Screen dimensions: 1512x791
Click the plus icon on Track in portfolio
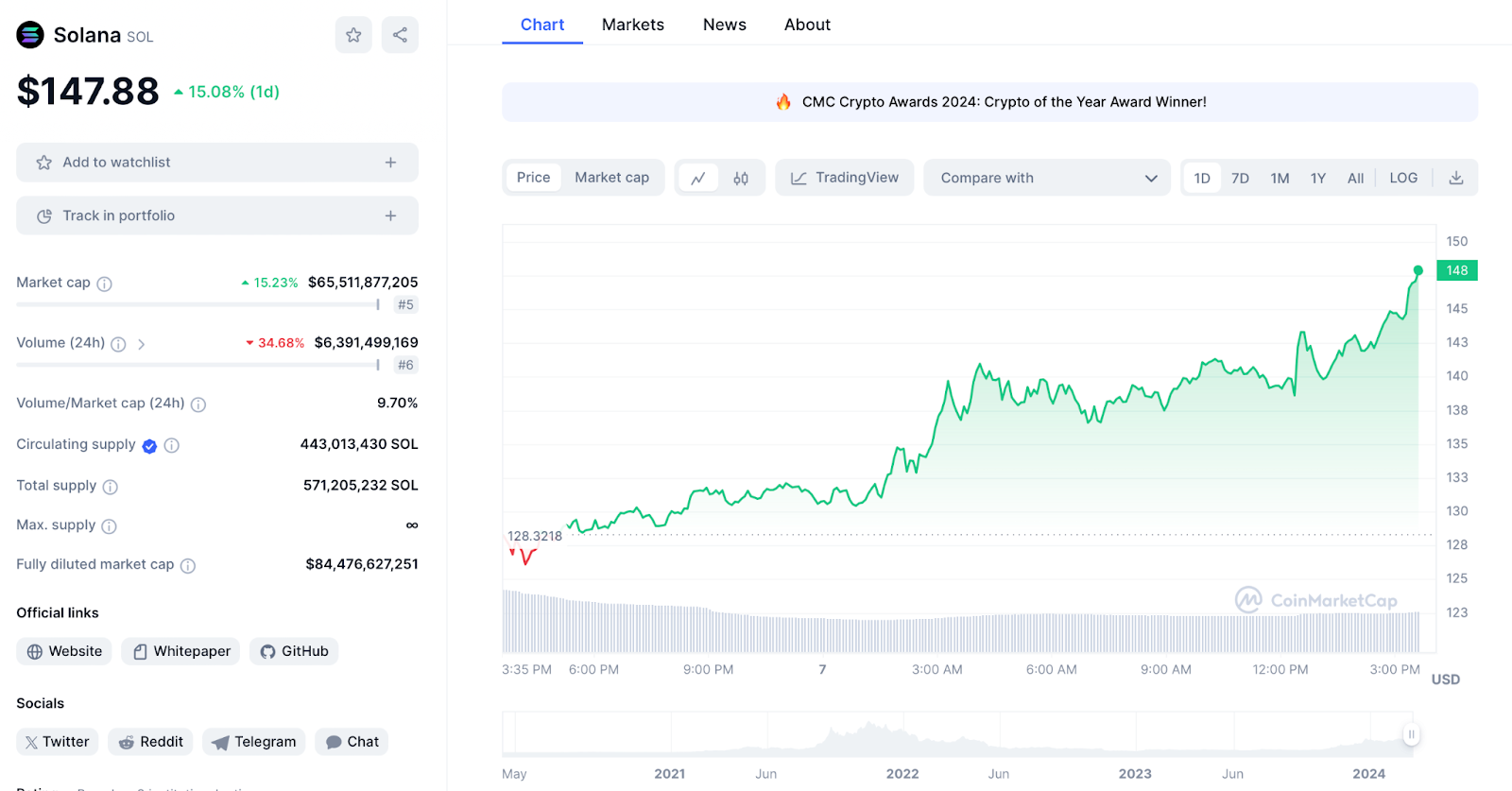[x=390, y=215]
